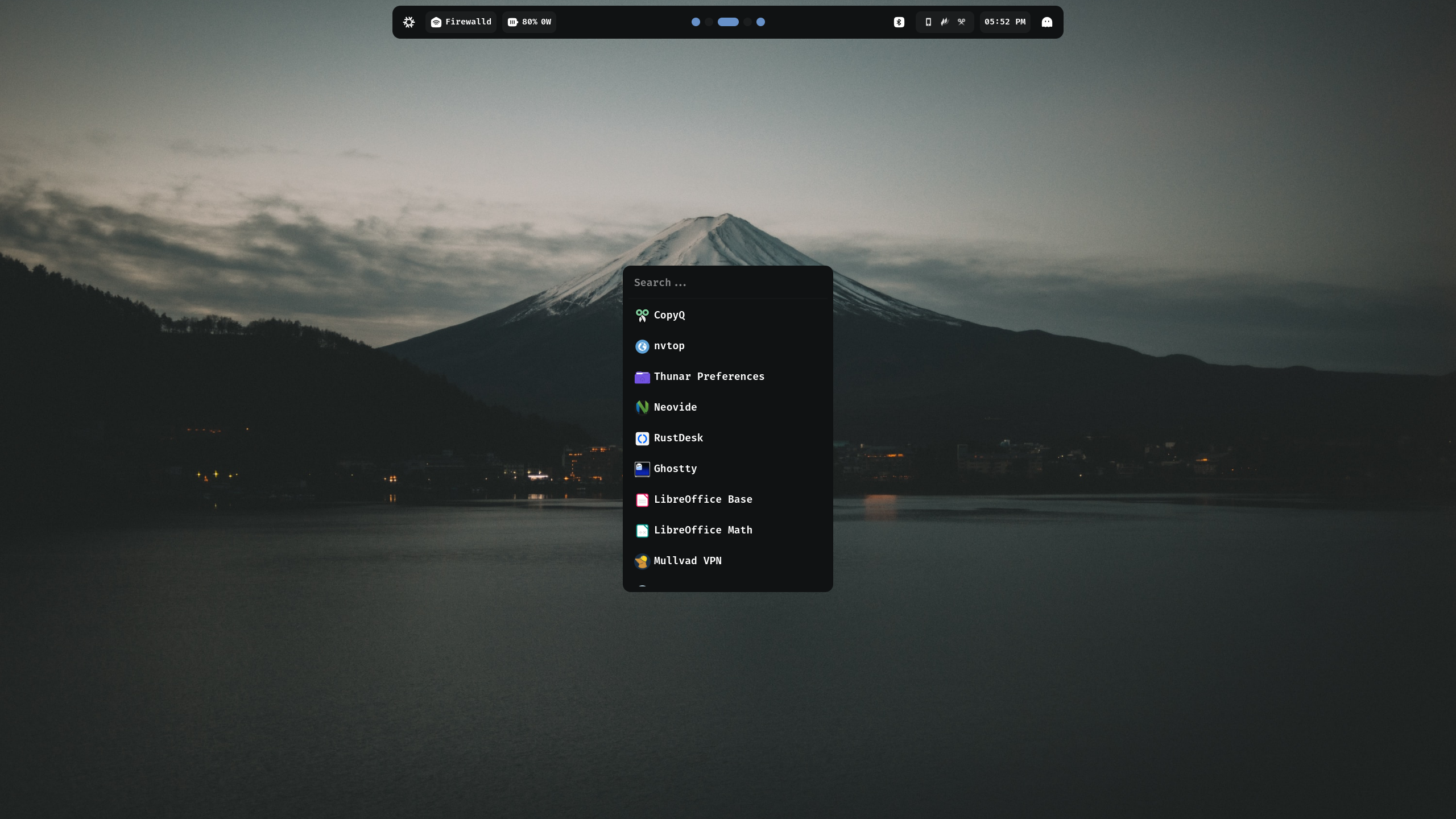Open Mullvad VPN from the list
Screen dimensions: 1456x819
pos(687,561)
